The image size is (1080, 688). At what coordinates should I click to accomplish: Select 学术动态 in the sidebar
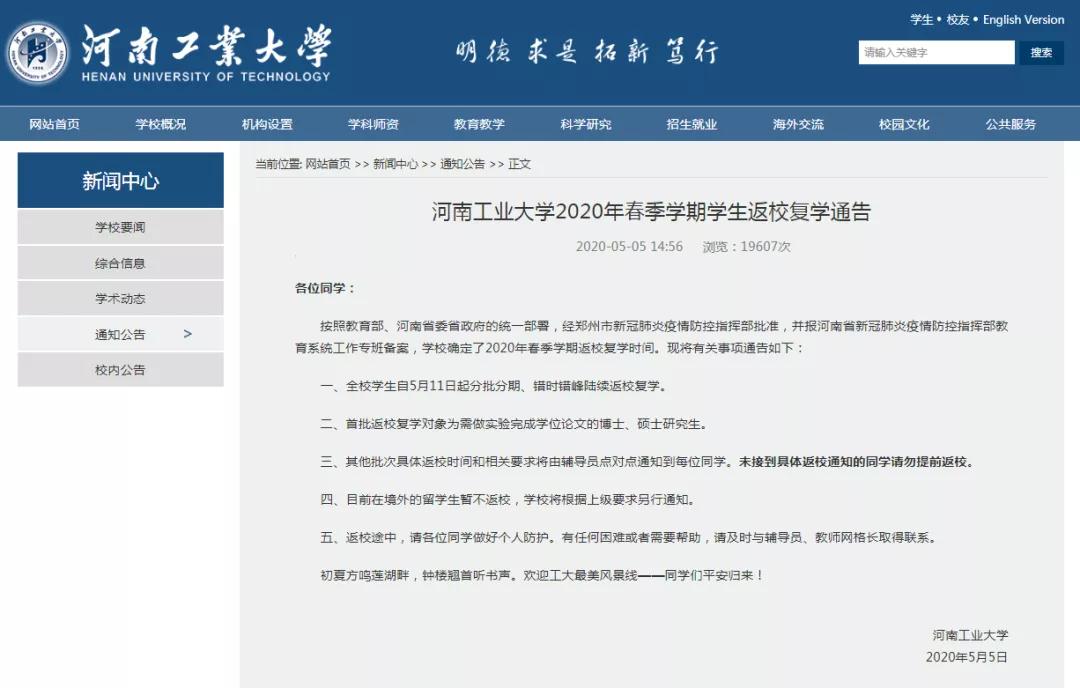point(121,298)
